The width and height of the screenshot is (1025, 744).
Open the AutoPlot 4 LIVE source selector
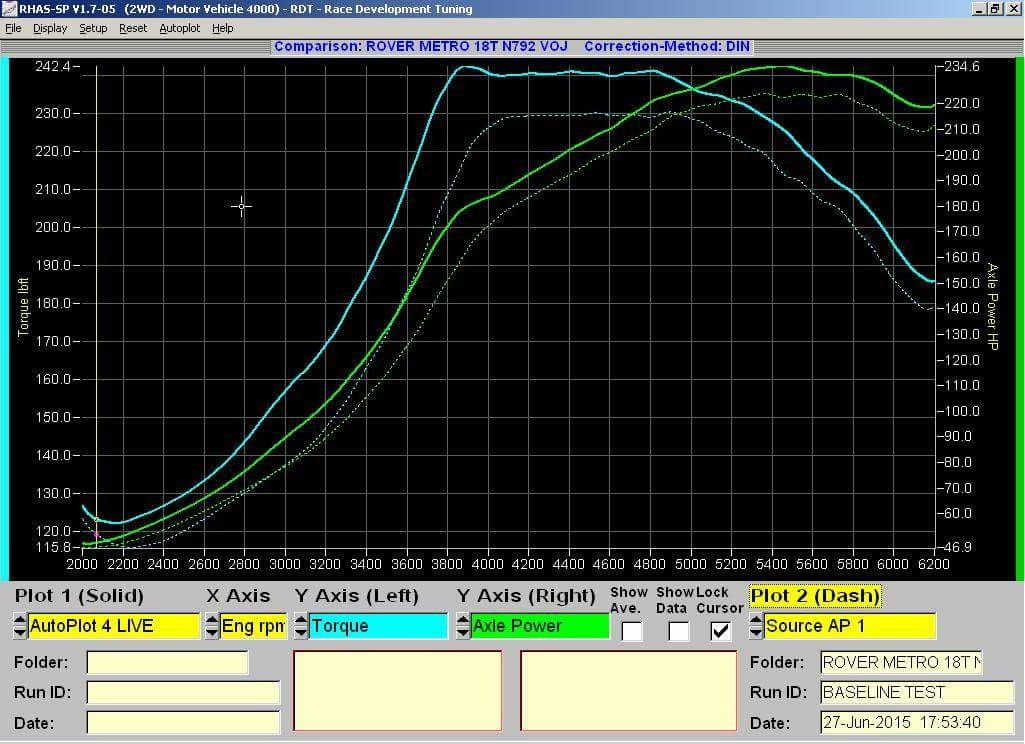point(114,627)
